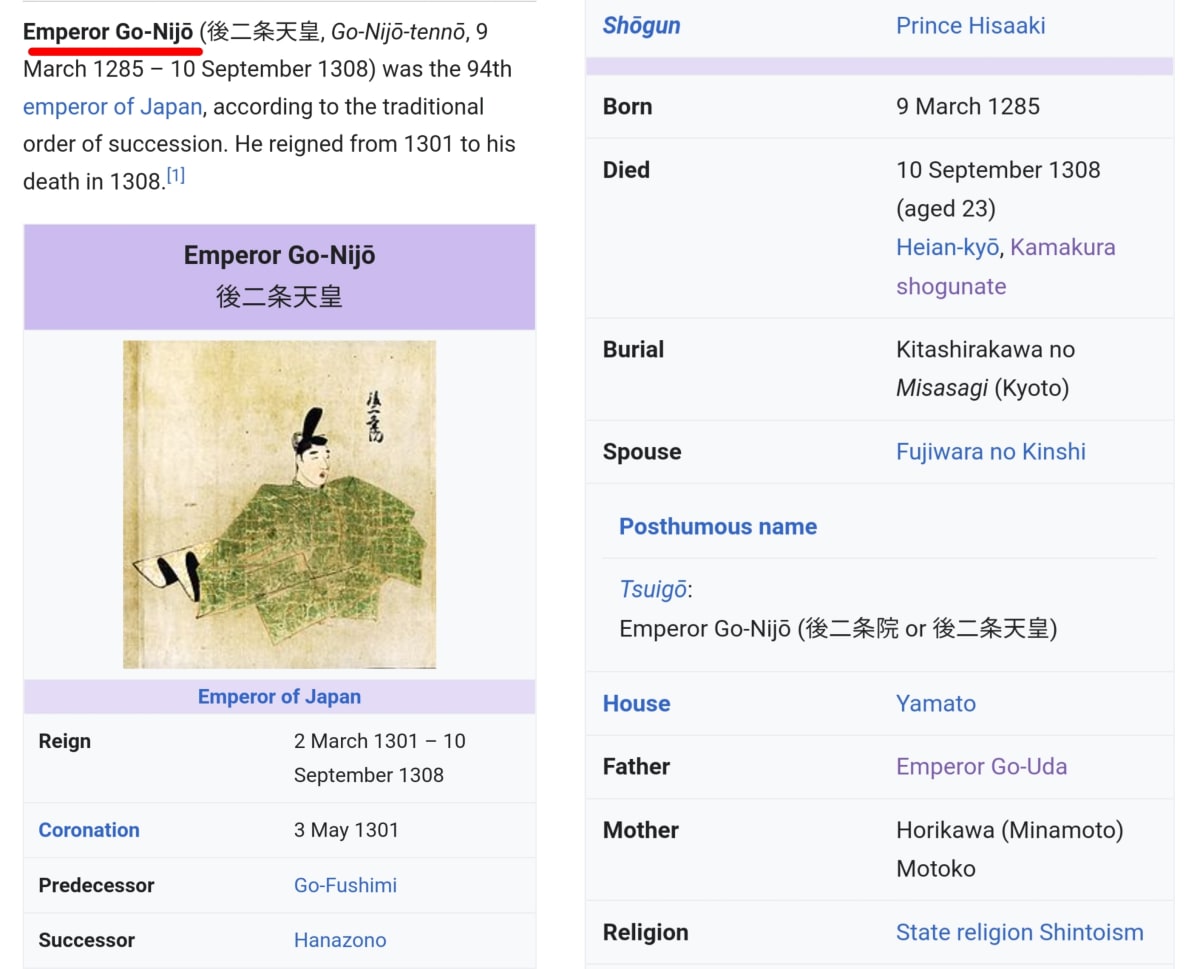Click the mother's name 'Horikawa (Minamoto) Motoko'
The height and width of the screenshot is (969, 1200).
tap(1010, 849)
